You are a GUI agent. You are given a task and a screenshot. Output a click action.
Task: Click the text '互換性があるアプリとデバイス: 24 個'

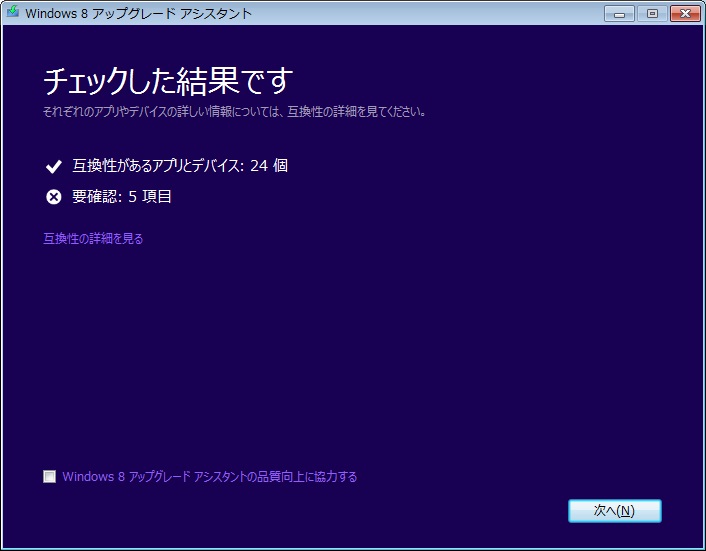coord(180,166)
